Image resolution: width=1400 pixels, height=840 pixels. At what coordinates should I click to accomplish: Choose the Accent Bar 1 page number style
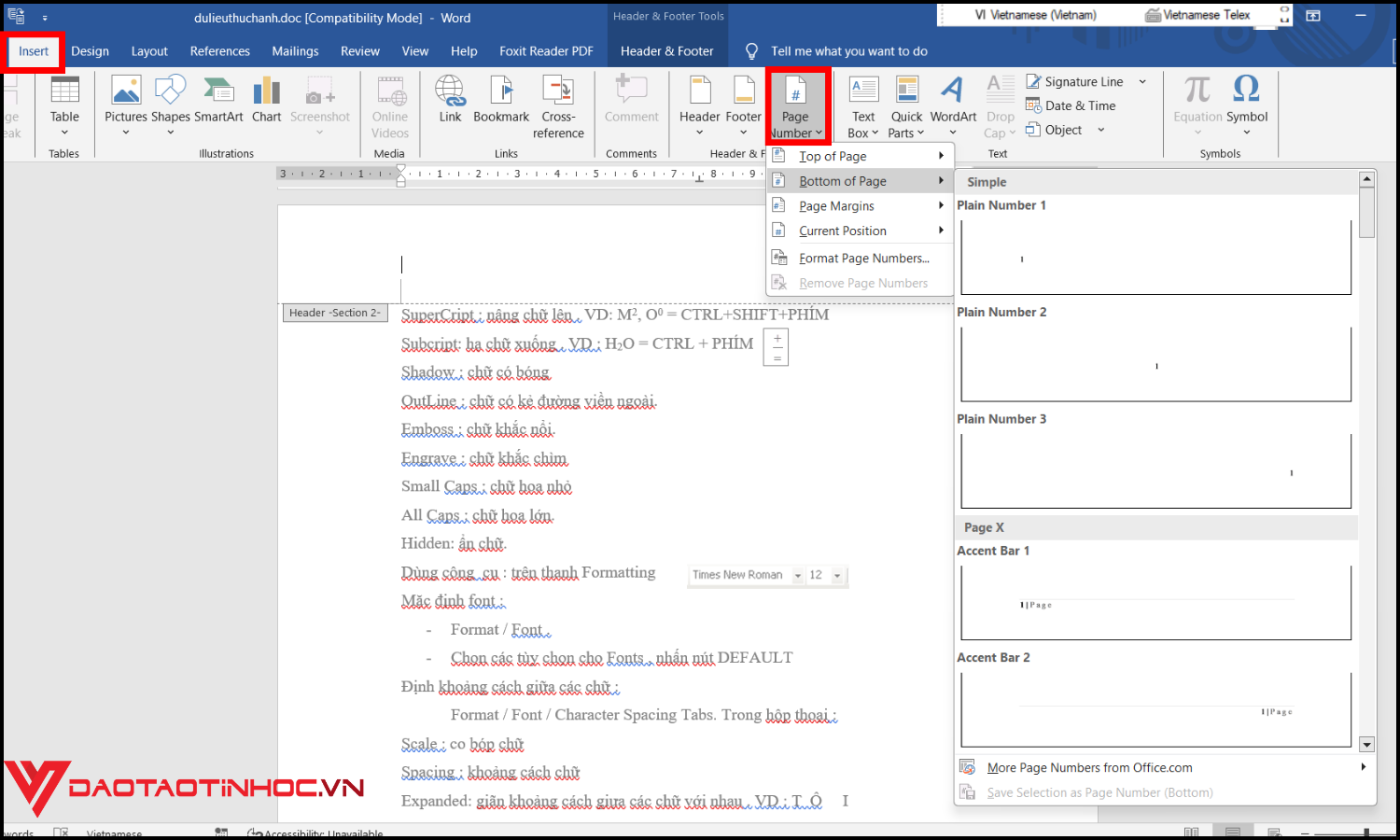1155,603
